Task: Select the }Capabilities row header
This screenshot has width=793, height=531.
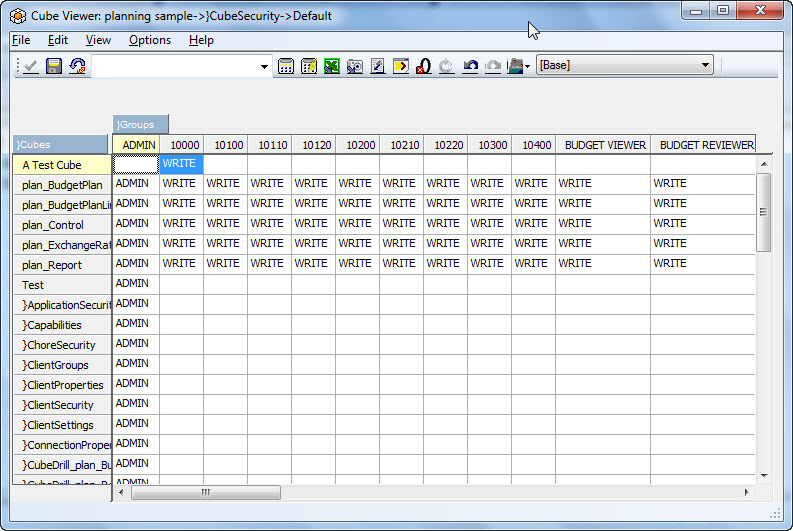Action: click(62, 325)
